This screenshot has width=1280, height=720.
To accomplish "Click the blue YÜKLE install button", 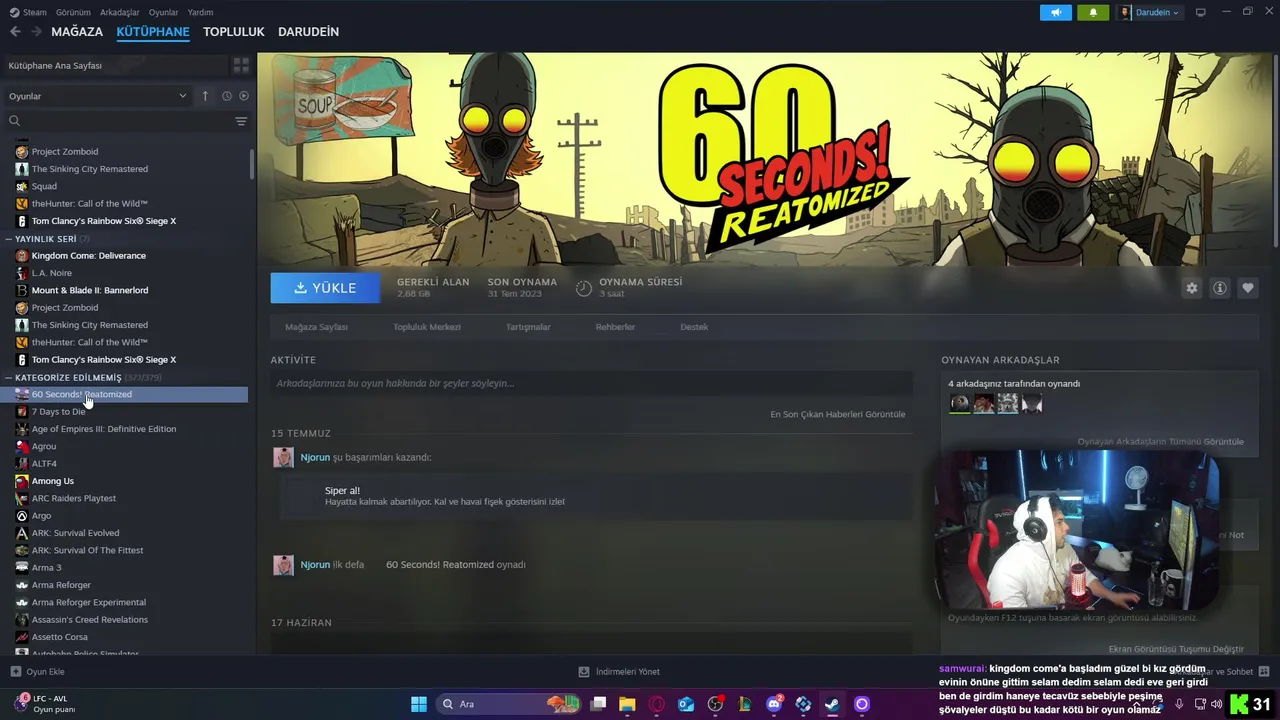I will [x=325, y=288].
